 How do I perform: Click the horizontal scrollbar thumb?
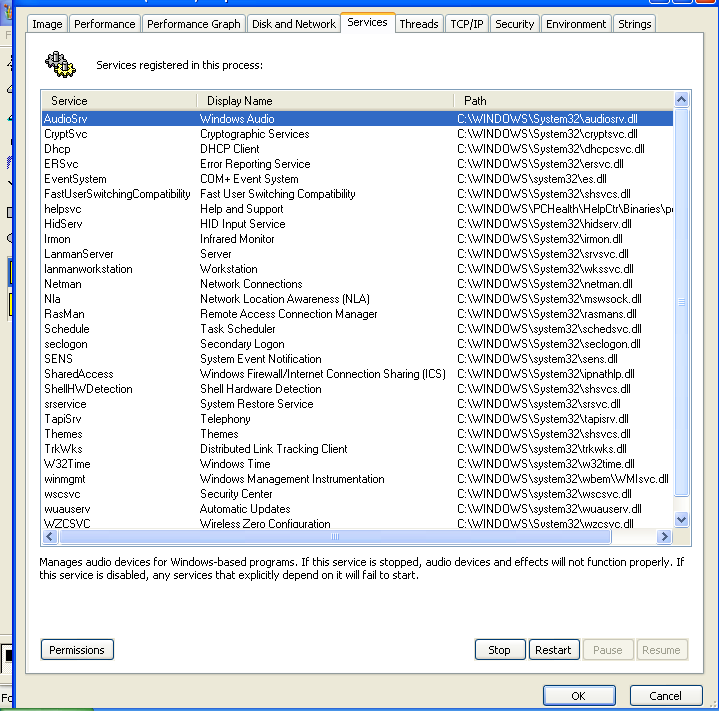335,536
